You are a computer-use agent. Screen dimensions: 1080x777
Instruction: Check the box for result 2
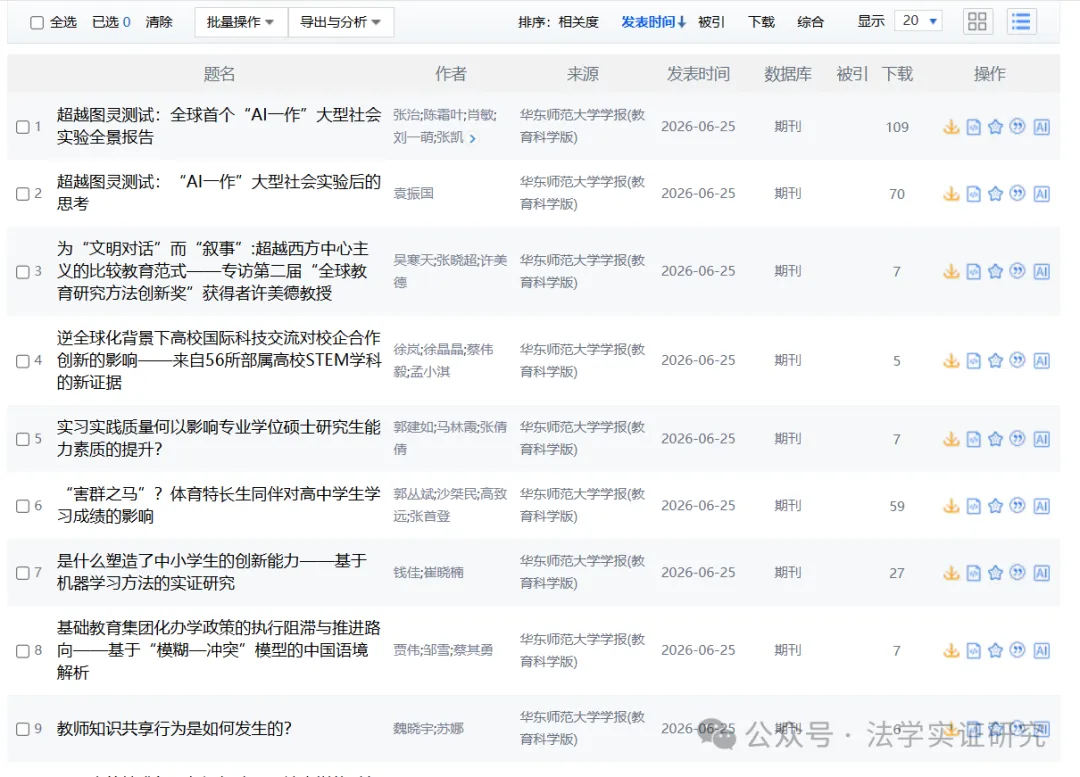click(x=23, y=194)
